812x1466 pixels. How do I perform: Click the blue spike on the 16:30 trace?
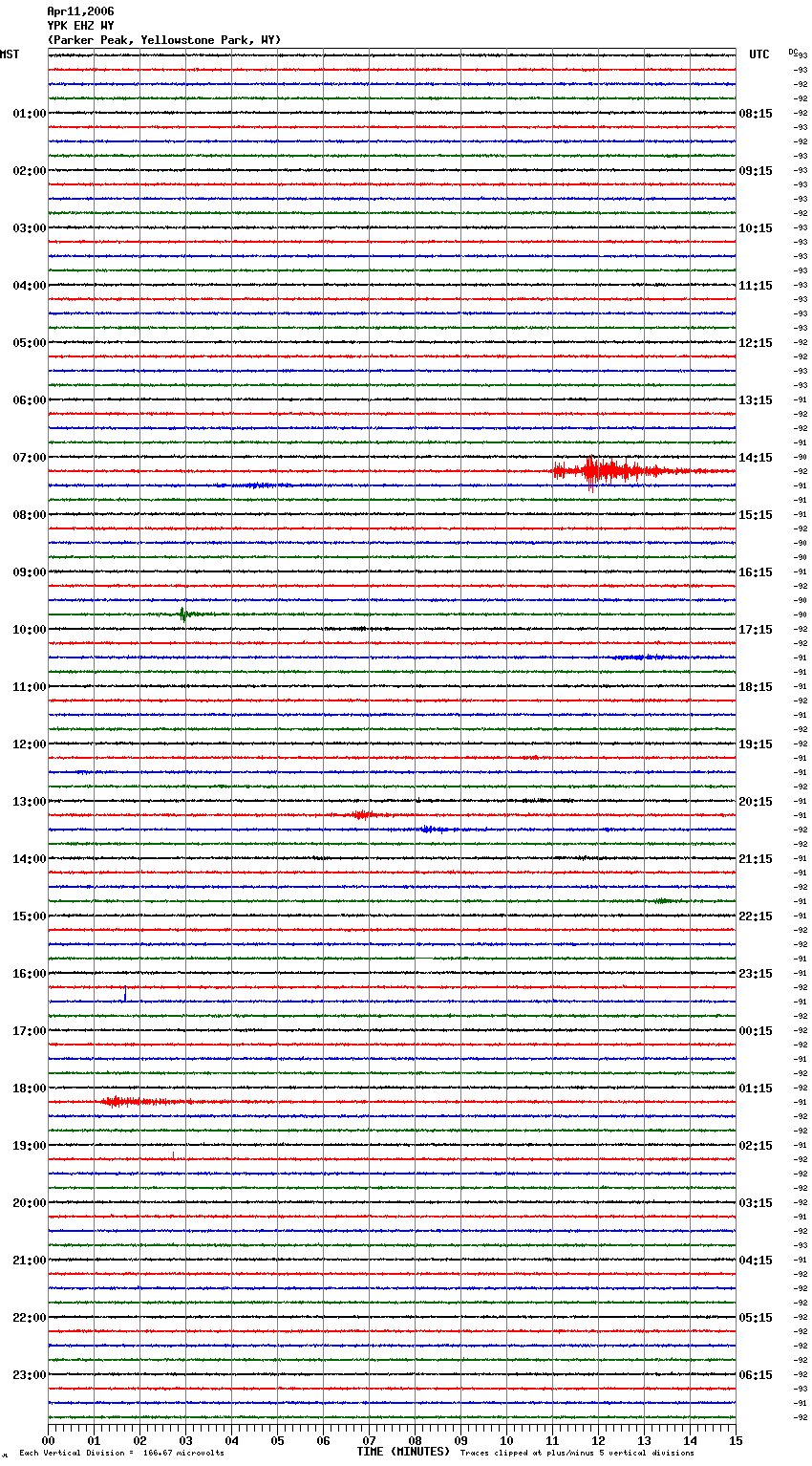tap(125, 996)
